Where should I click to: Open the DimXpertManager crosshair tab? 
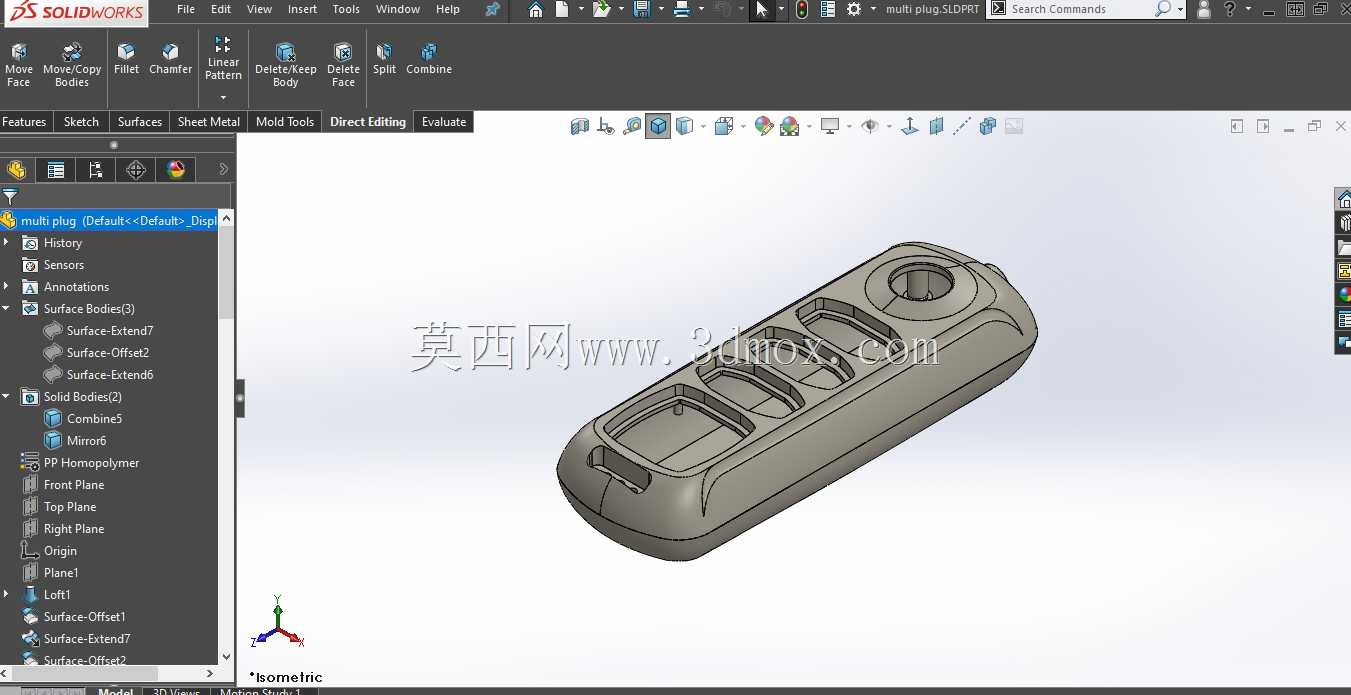point(136,170)
